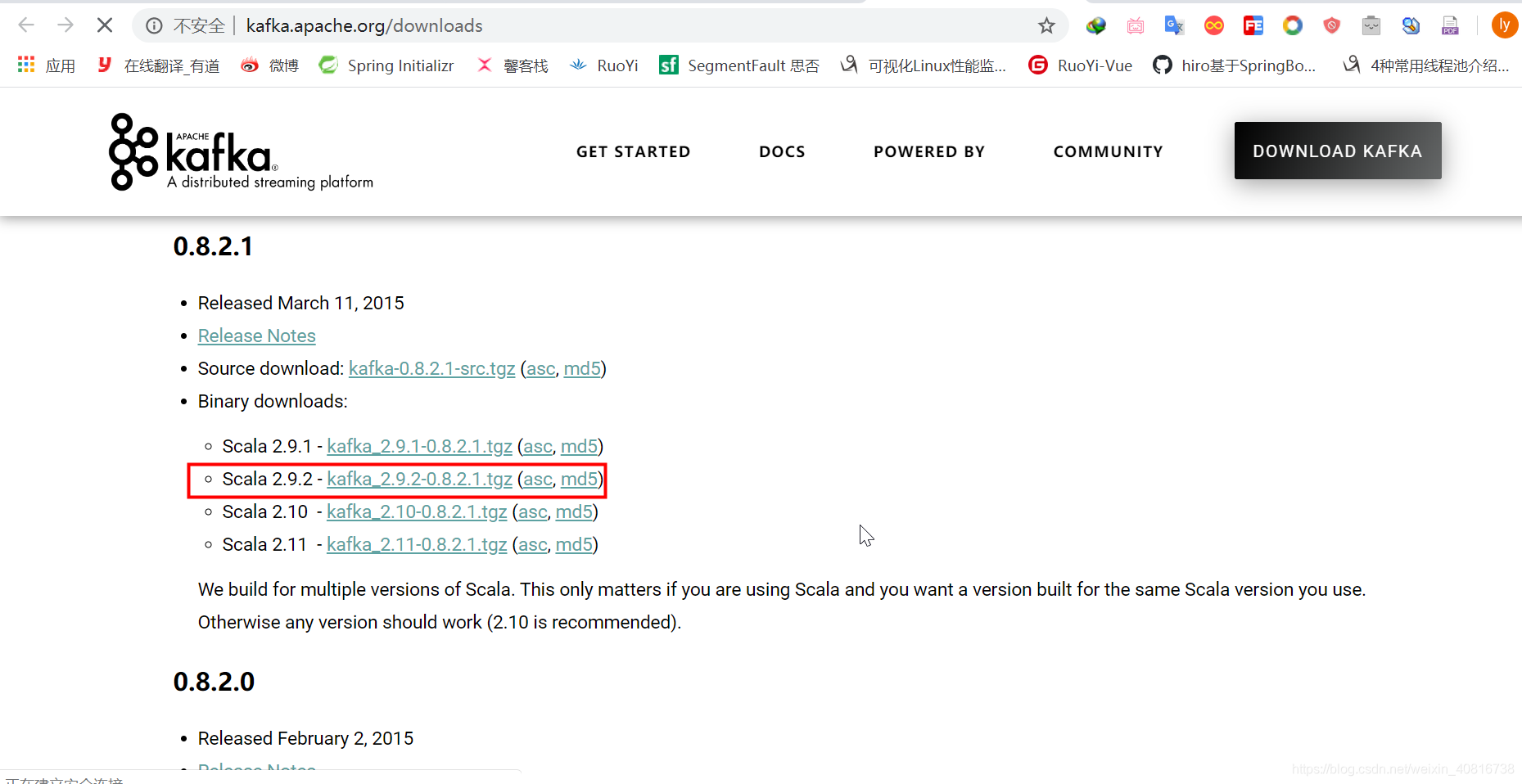Open the 4种常用线程池介绍 bookmark
This screenshot has width=1522, height=784.
click(1426, 65)
